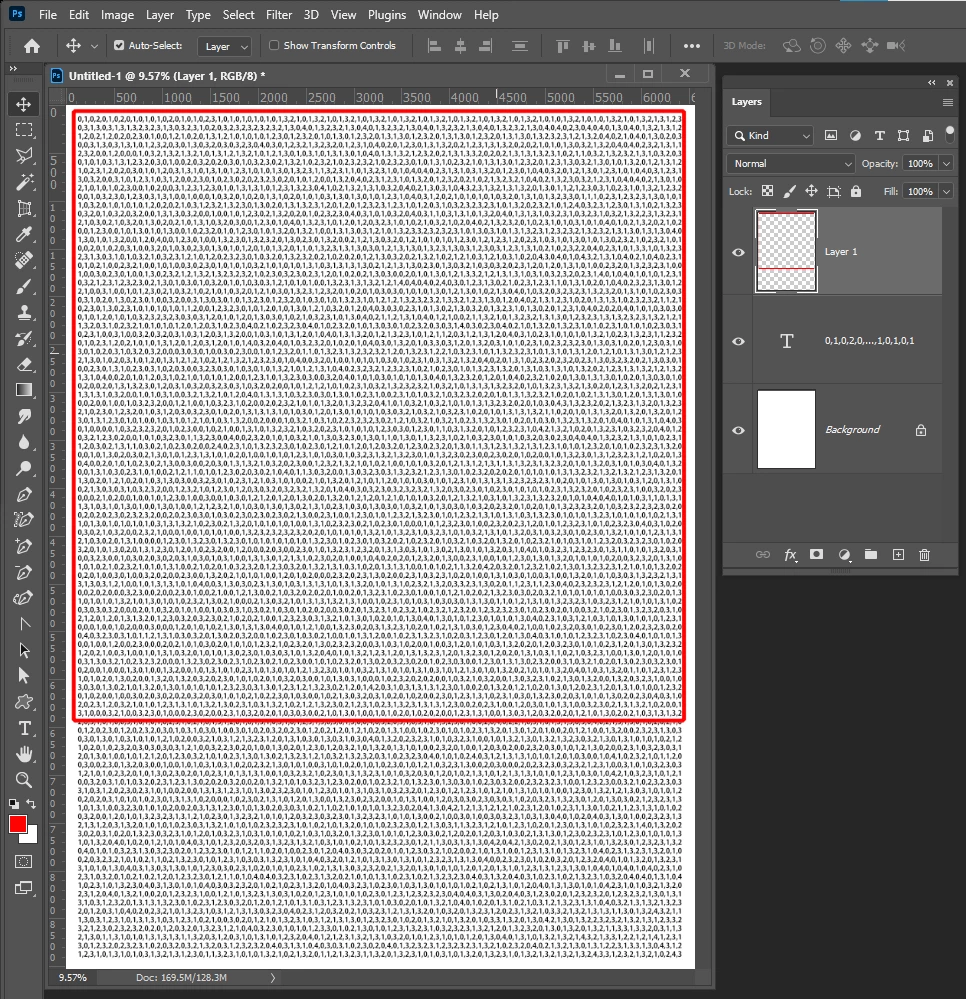The width and height of the screenshot is (966, 999).
Task: Open the Filter menu
Action: tap(278, 15)
